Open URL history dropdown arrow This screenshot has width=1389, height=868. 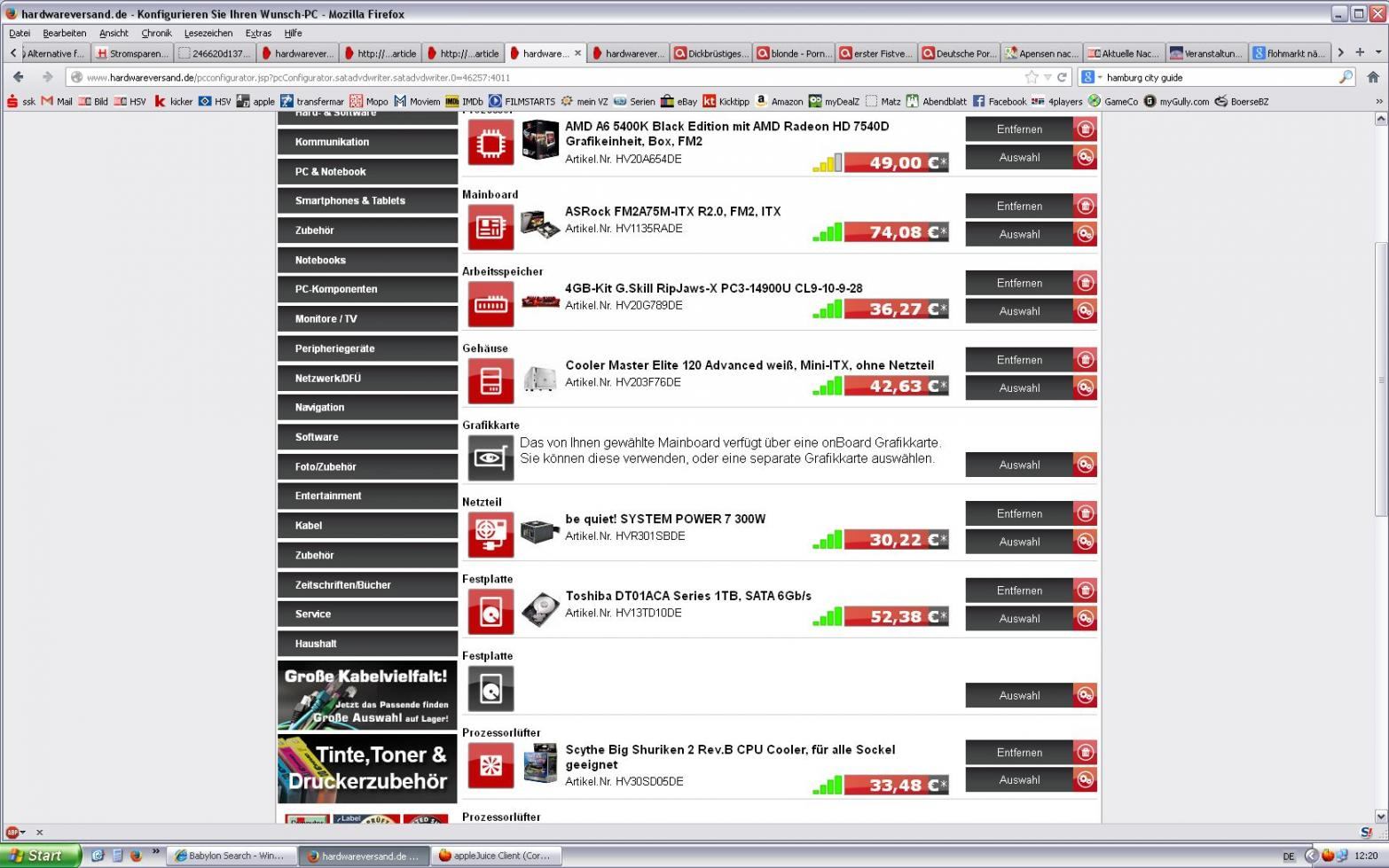(x=1048, y=77)
